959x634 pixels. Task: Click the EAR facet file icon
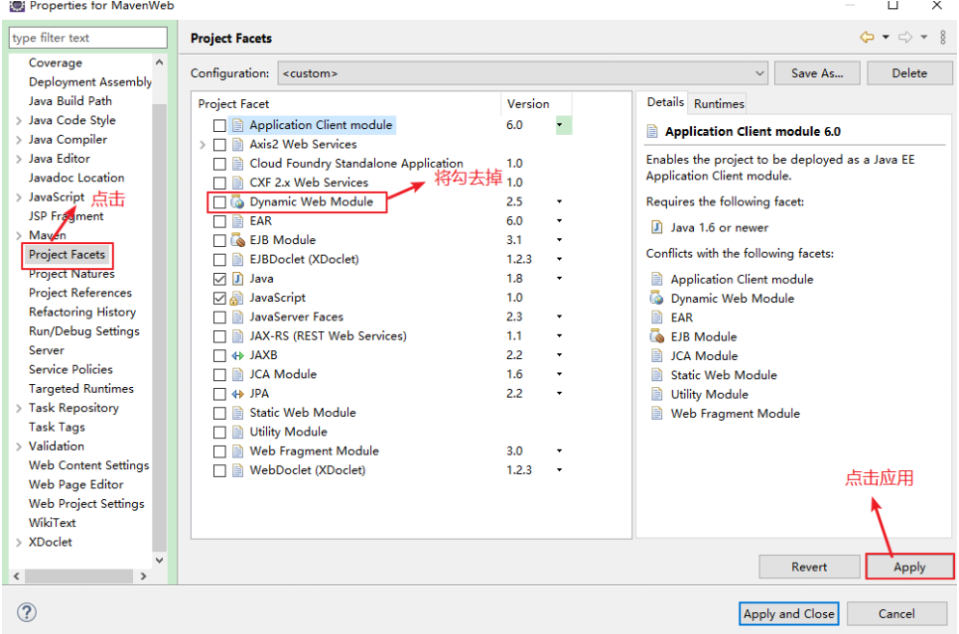tap(237, 221)
